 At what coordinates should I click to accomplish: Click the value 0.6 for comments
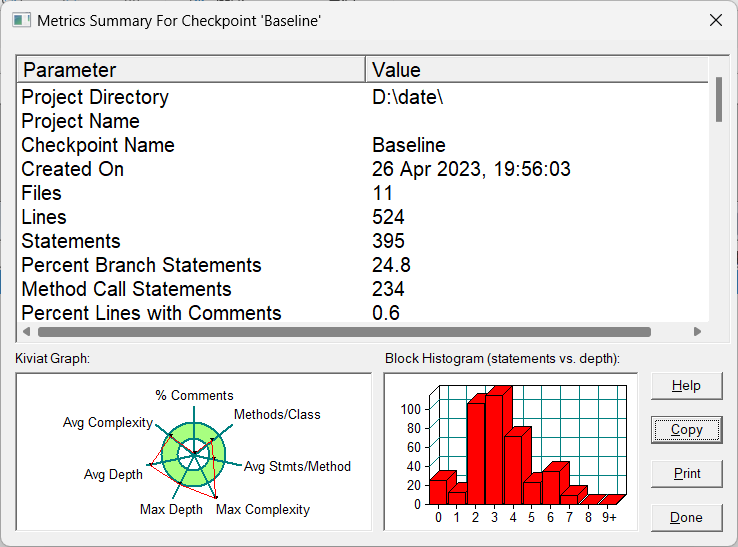click(386, 313)
